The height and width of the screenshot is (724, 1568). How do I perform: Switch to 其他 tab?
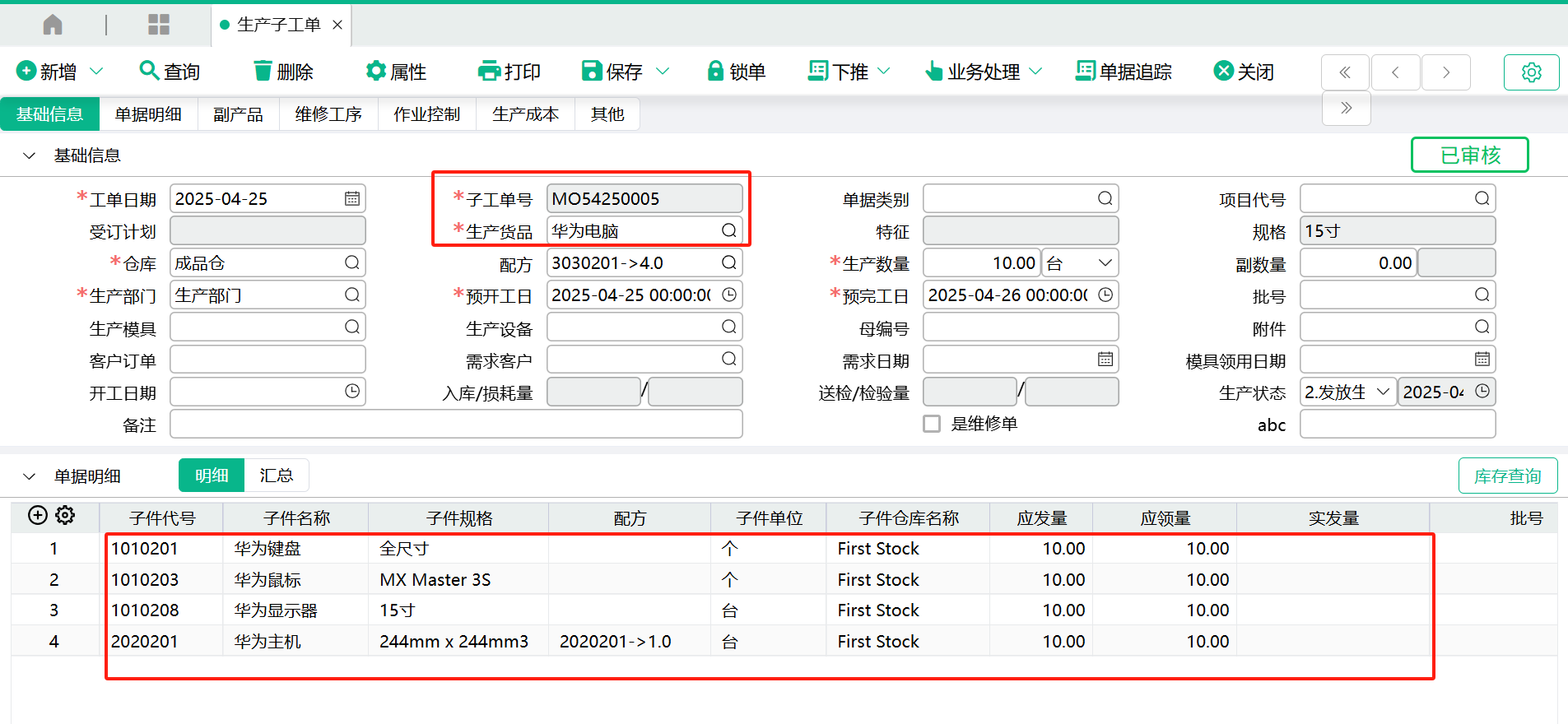click(607, 114)
